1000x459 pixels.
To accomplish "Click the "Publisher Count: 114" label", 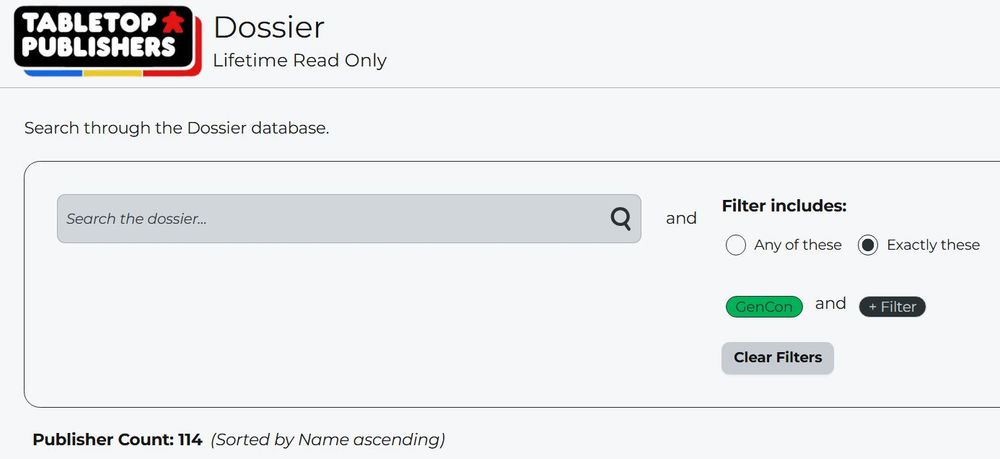I will pos(117,440).
